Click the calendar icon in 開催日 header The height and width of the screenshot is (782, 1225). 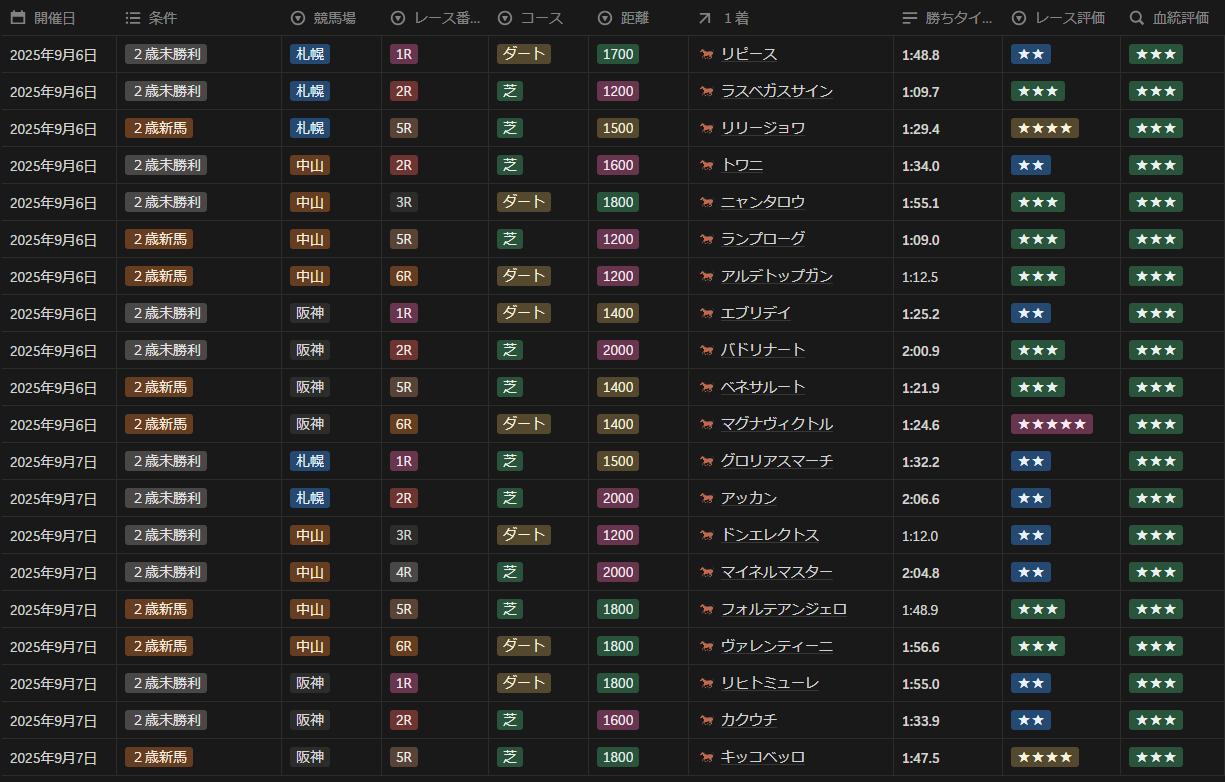coord(17,18)
